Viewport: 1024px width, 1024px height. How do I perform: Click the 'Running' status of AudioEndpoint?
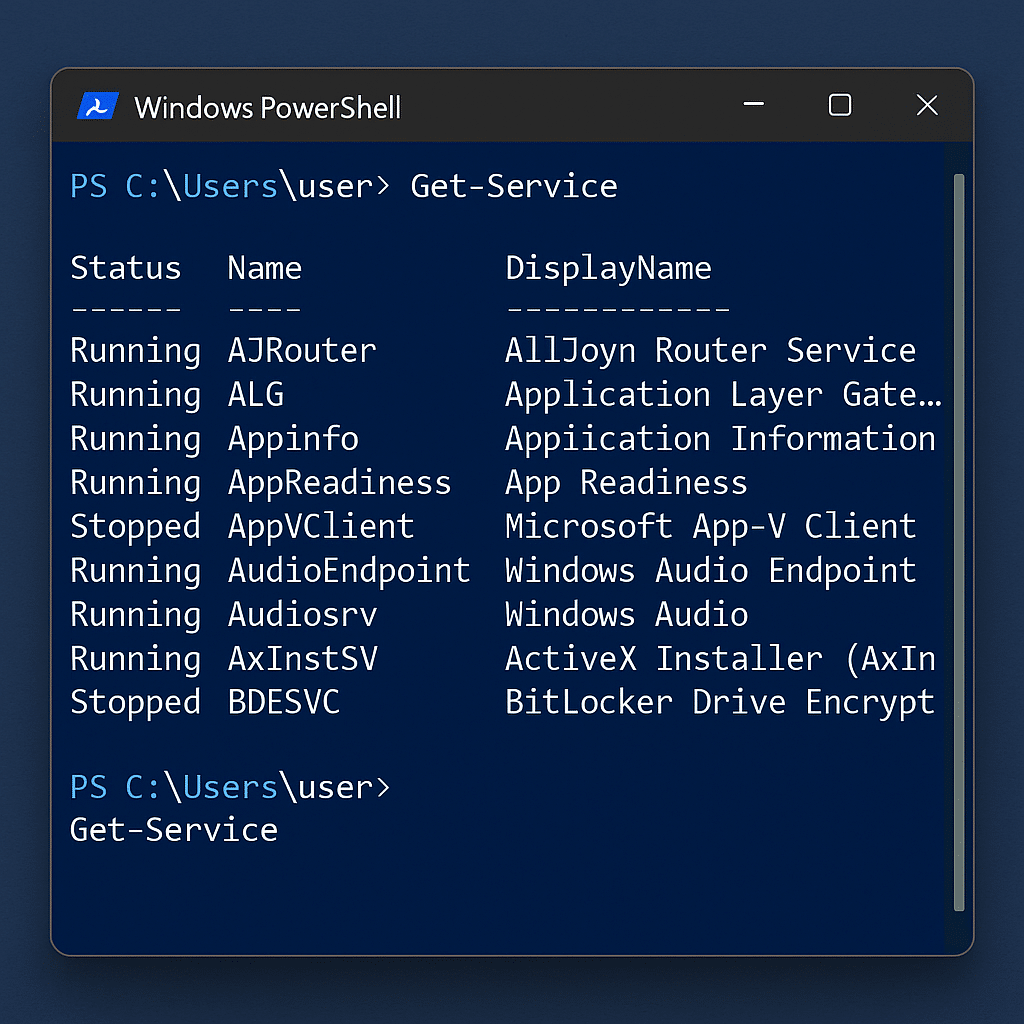click(135, 571)
